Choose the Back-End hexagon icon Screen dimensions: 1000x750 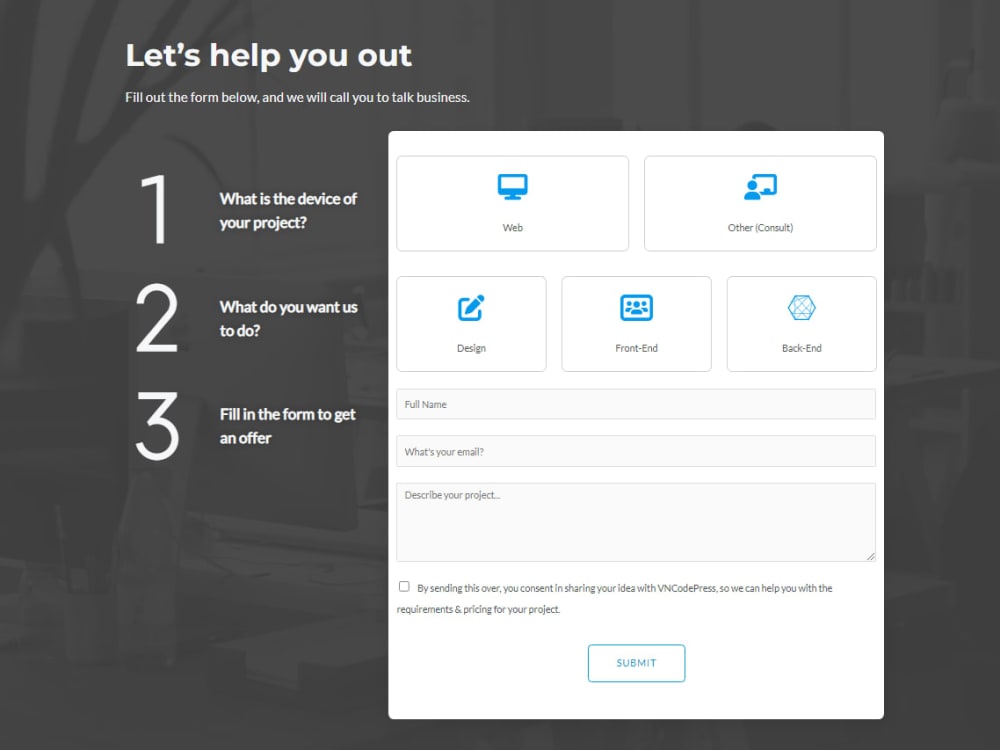[x=802, y=307]
